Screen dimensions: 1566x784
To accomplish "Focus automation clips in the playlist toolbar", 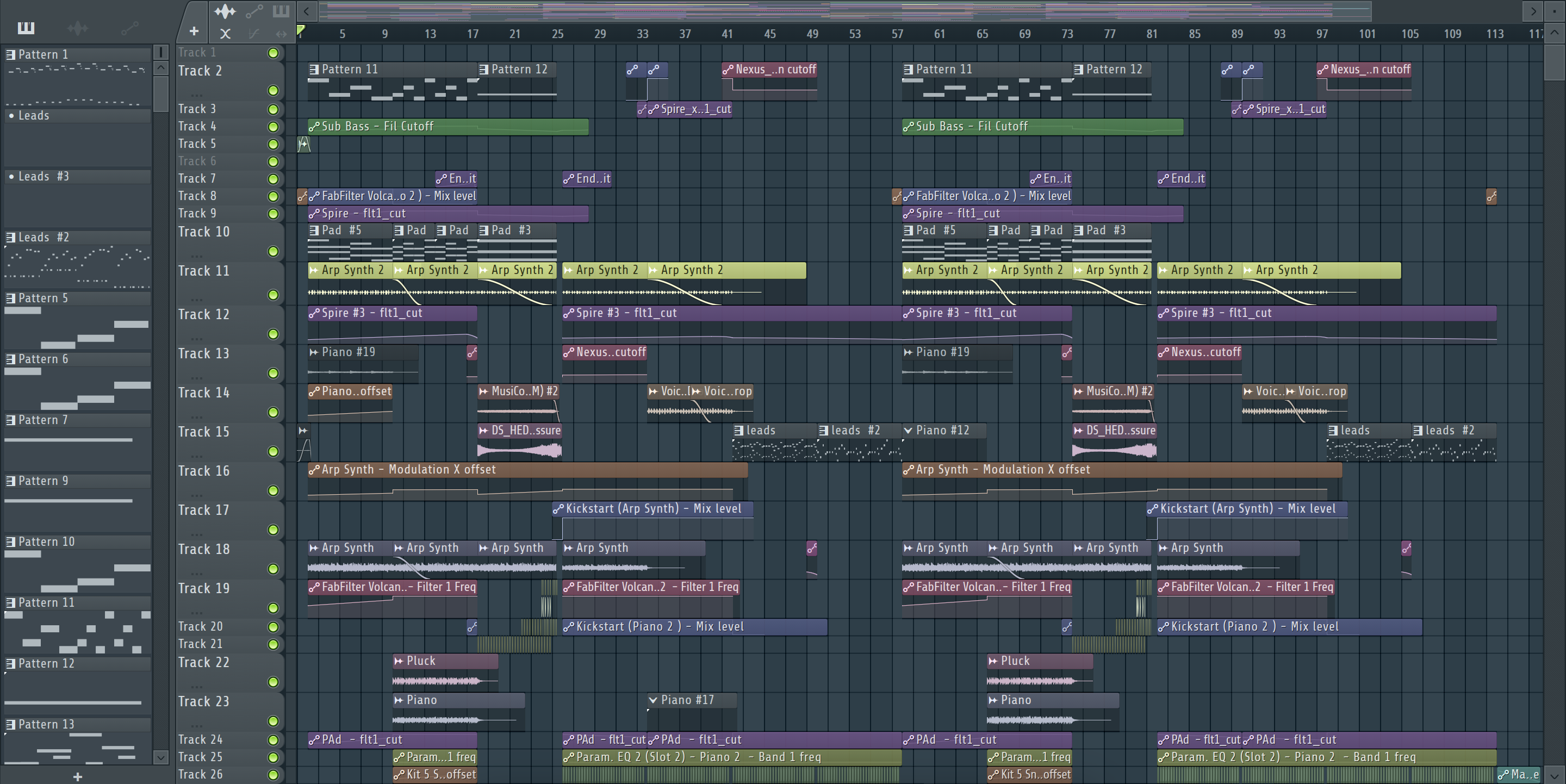I will (x=254, y=11).
